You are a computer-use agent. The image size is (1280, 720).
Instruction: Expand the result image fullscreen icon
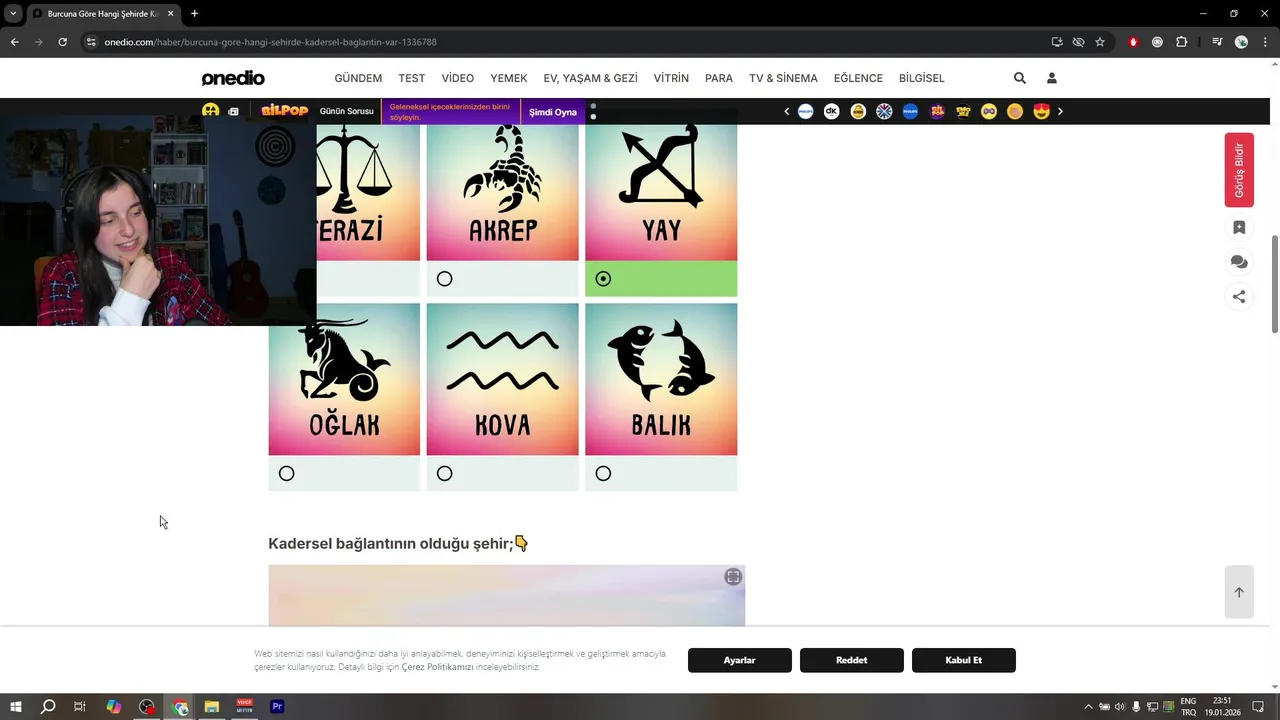click(x=733, y=577)
